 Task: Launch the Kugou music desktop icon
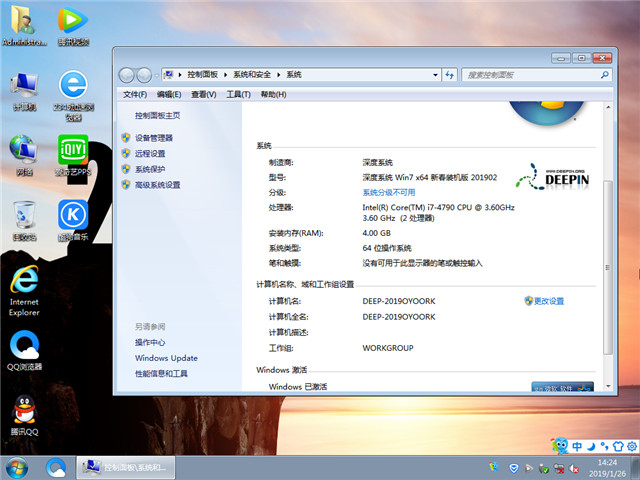pos(73,221)
